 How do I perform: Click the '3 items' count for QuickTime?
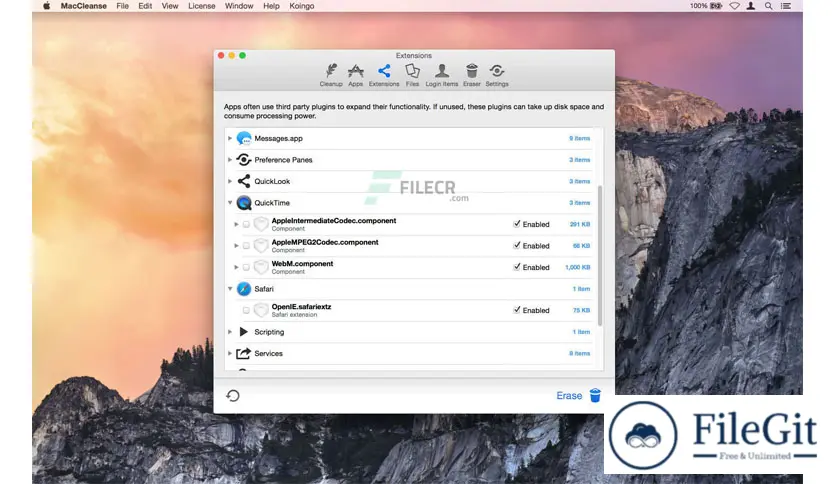pyautogui.click(x=579, y=203)
